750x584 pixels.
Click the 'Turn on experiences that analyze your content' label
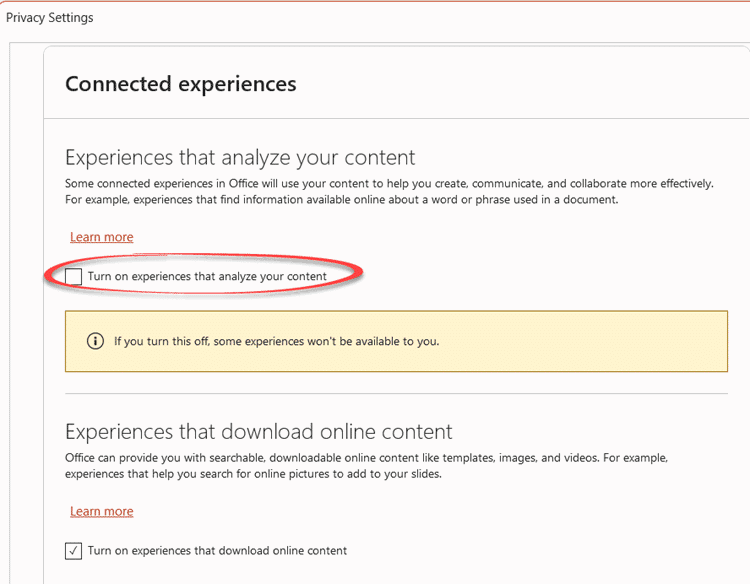click(207, 276)
